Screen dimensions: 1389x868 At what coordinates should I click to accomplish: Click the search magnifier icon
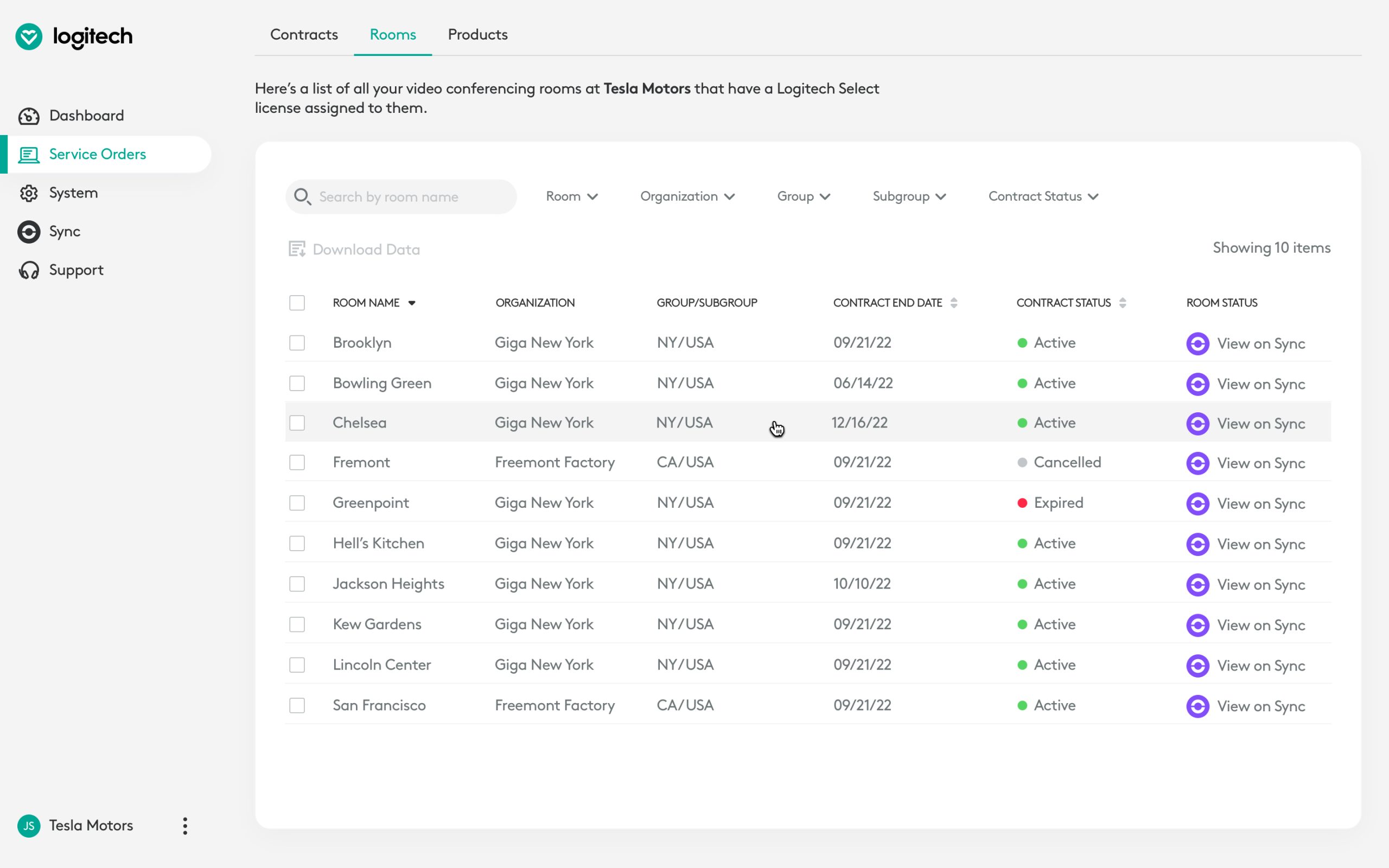pyautogui.click(x=302, y=197)
